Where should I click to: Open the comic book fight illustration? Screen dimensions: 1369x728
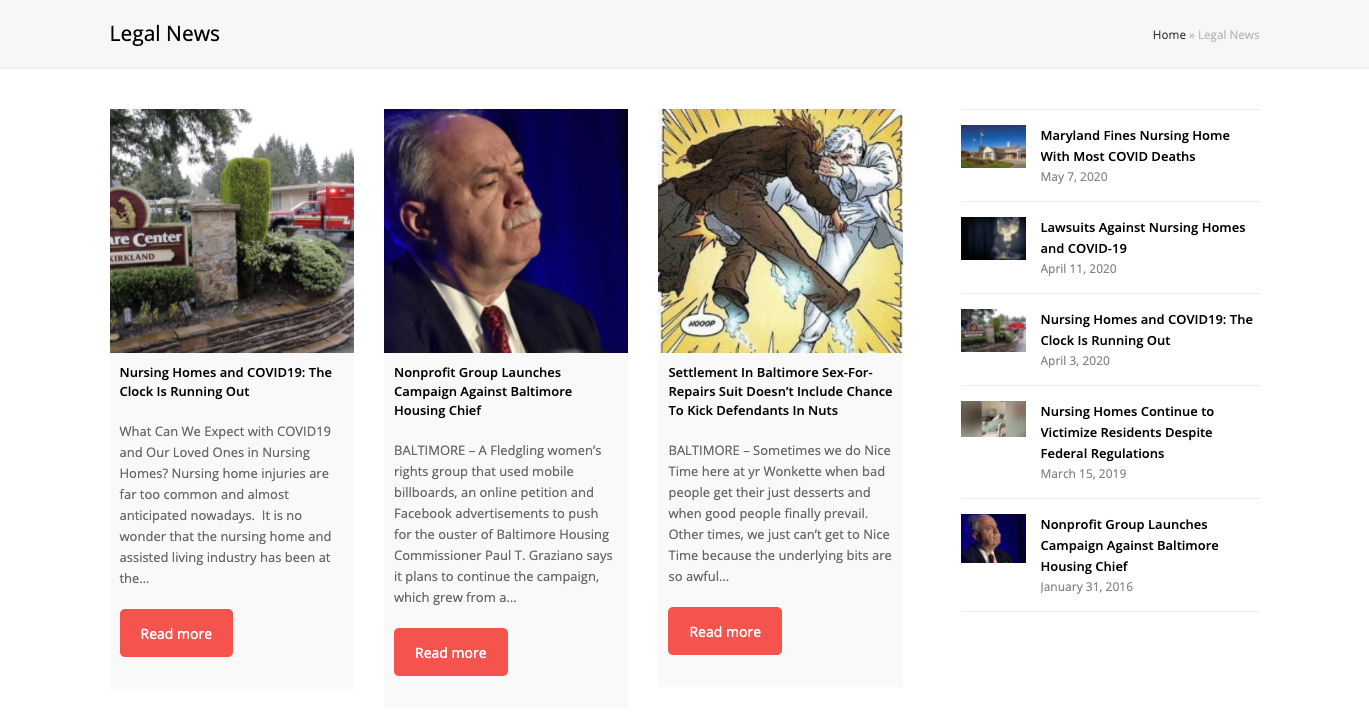(x=780, y=231)
